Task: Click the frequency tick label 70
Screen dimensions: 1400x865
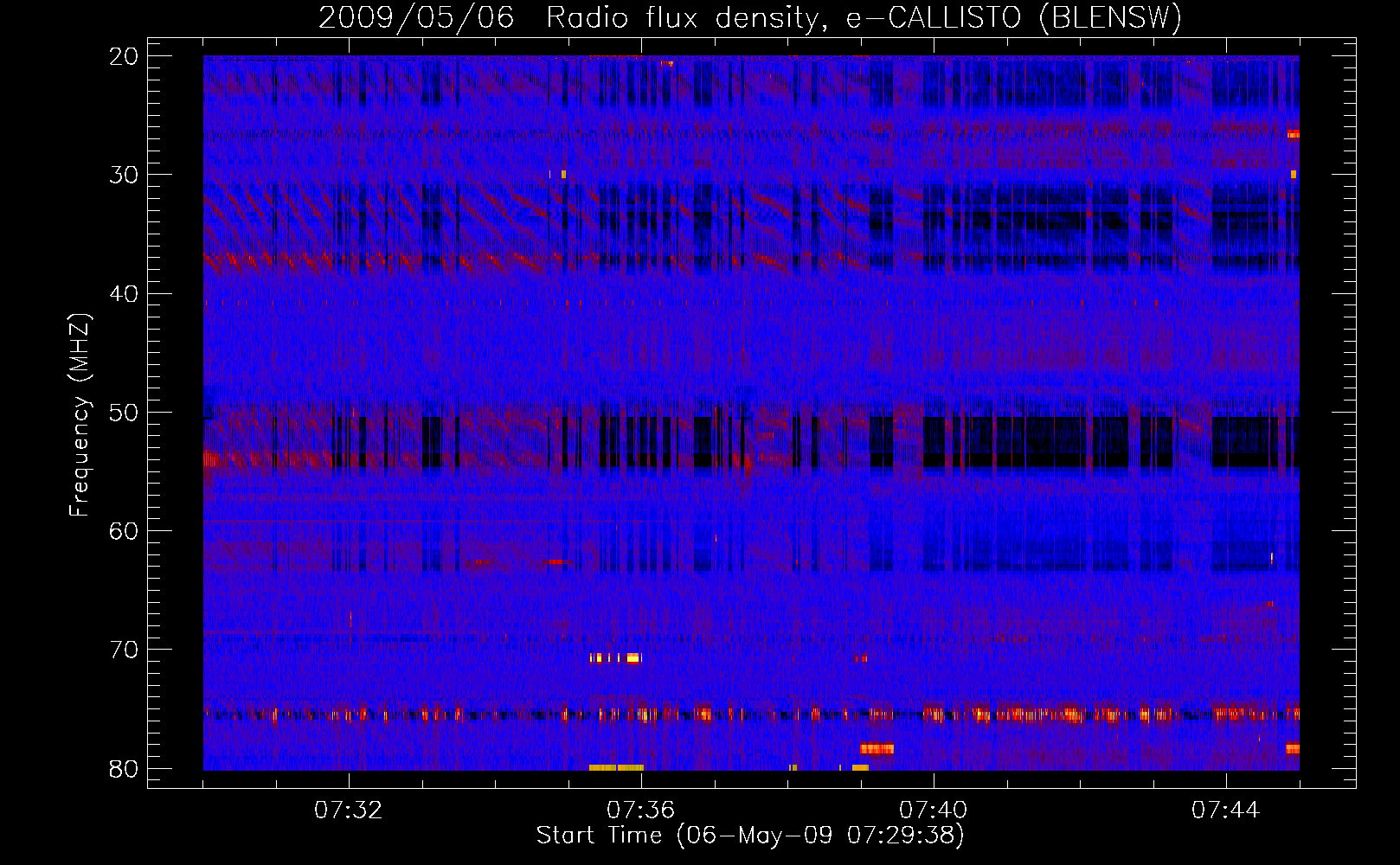Action: pos(124,650)
